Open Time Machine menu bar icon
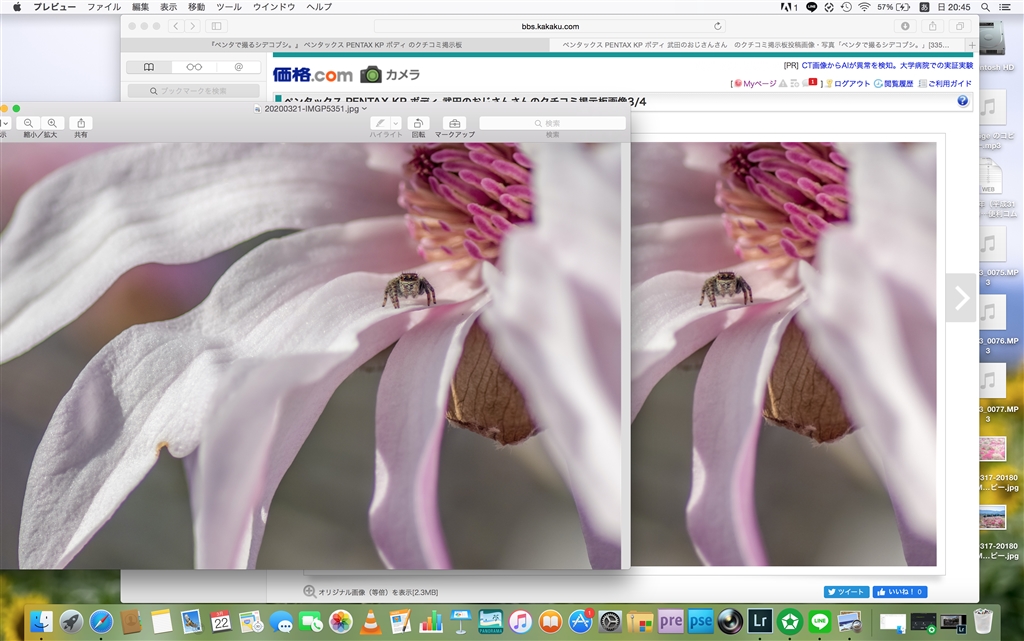This screenshot has height=641, width=1024. (x=846, y=7)
